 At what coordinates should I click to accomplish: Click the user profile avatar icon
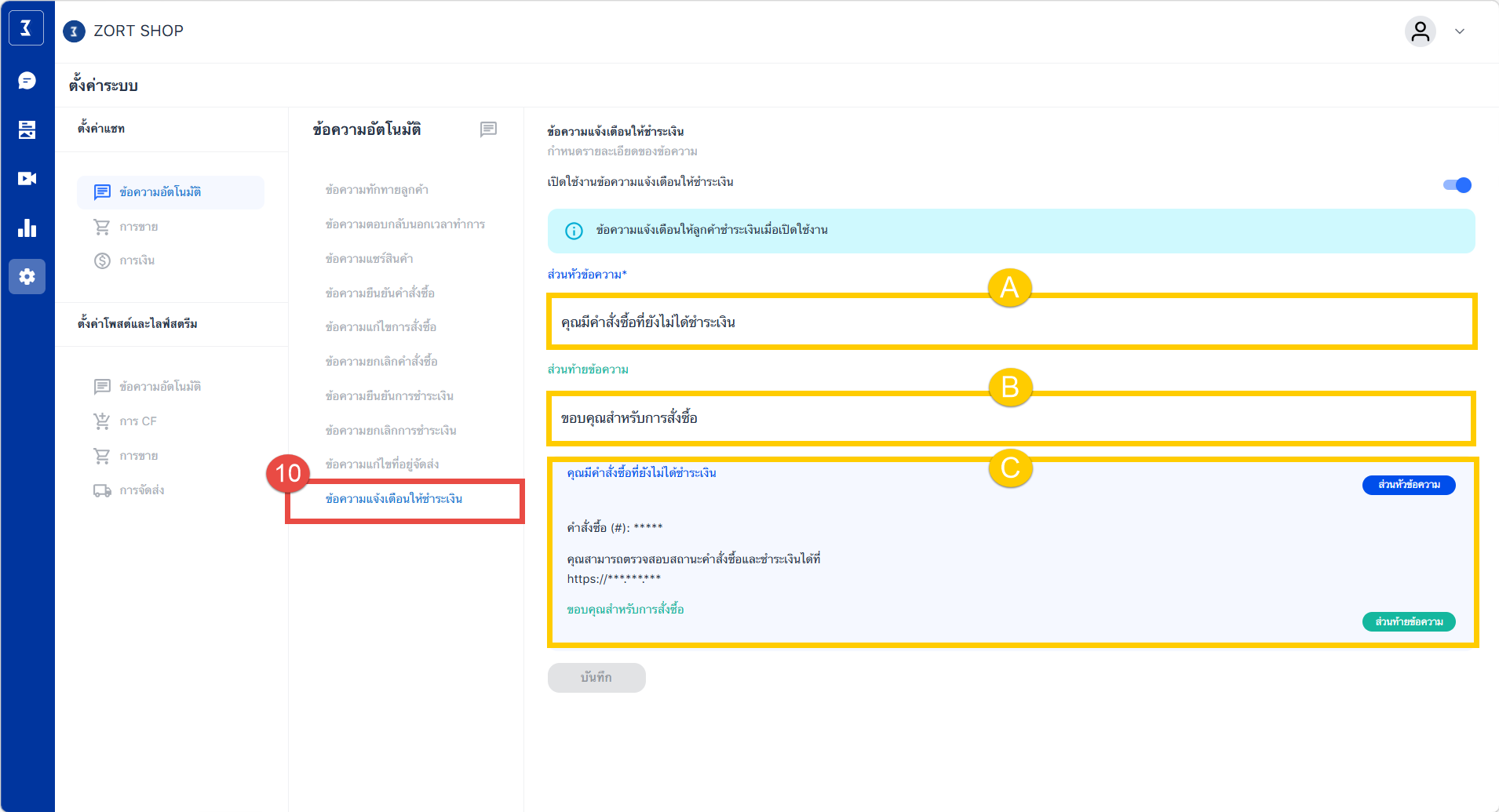[x=1420, y=31]
